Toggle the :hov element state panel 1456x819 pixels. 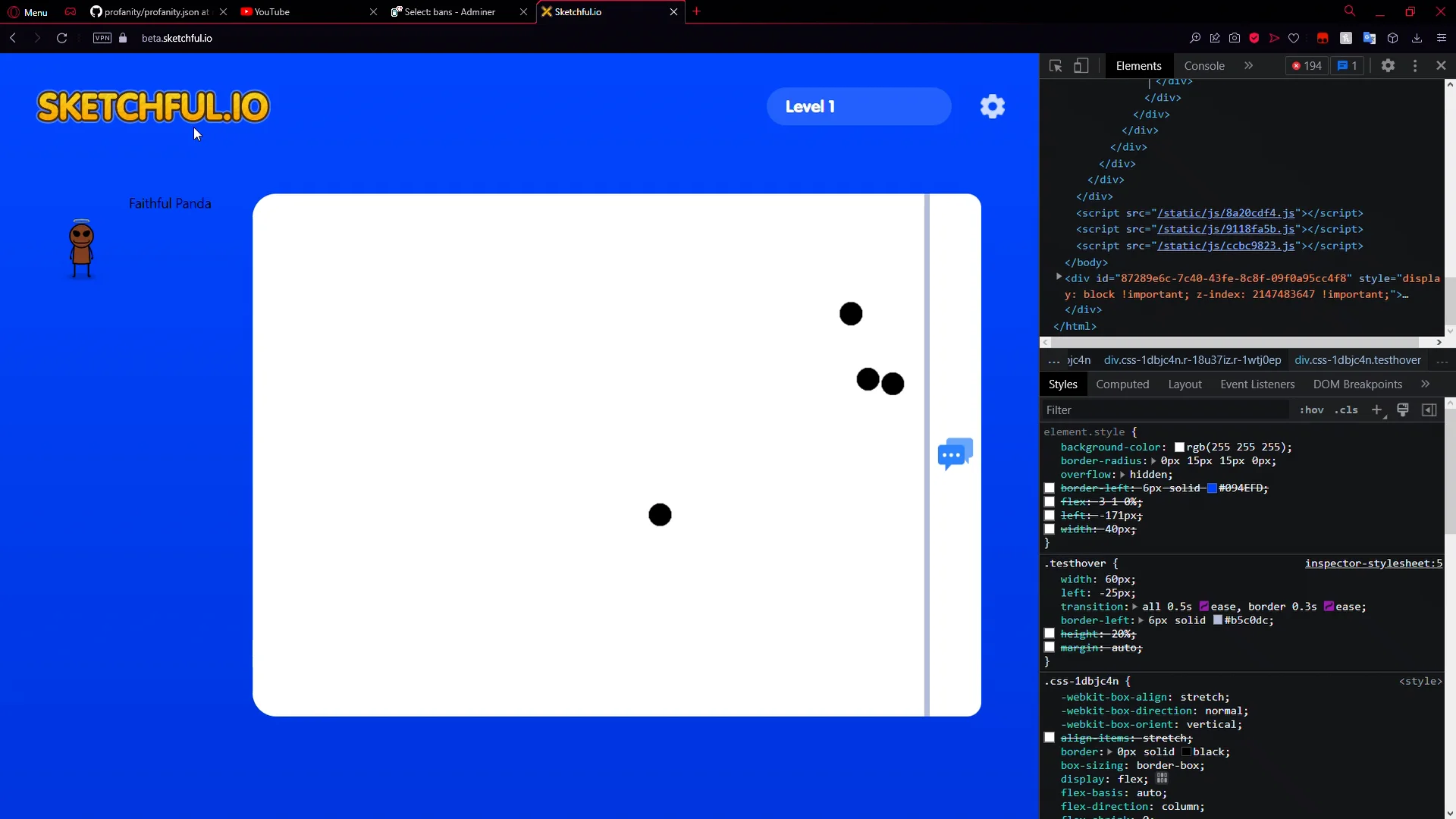pyautogui.click(x=1311, y=410)
